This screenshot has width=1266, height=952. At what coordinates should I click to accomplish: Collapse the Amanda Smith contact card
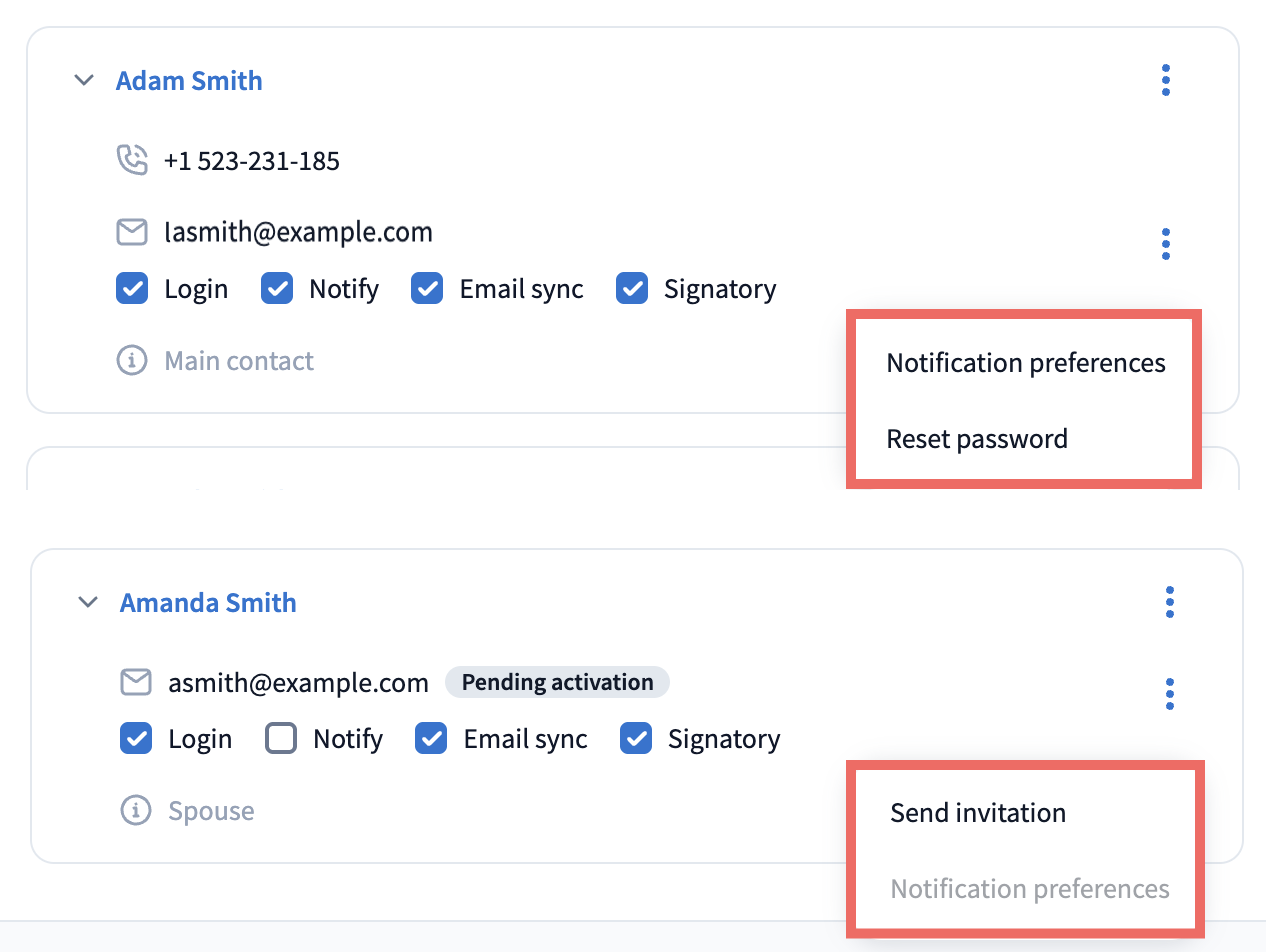coord(89,602)
